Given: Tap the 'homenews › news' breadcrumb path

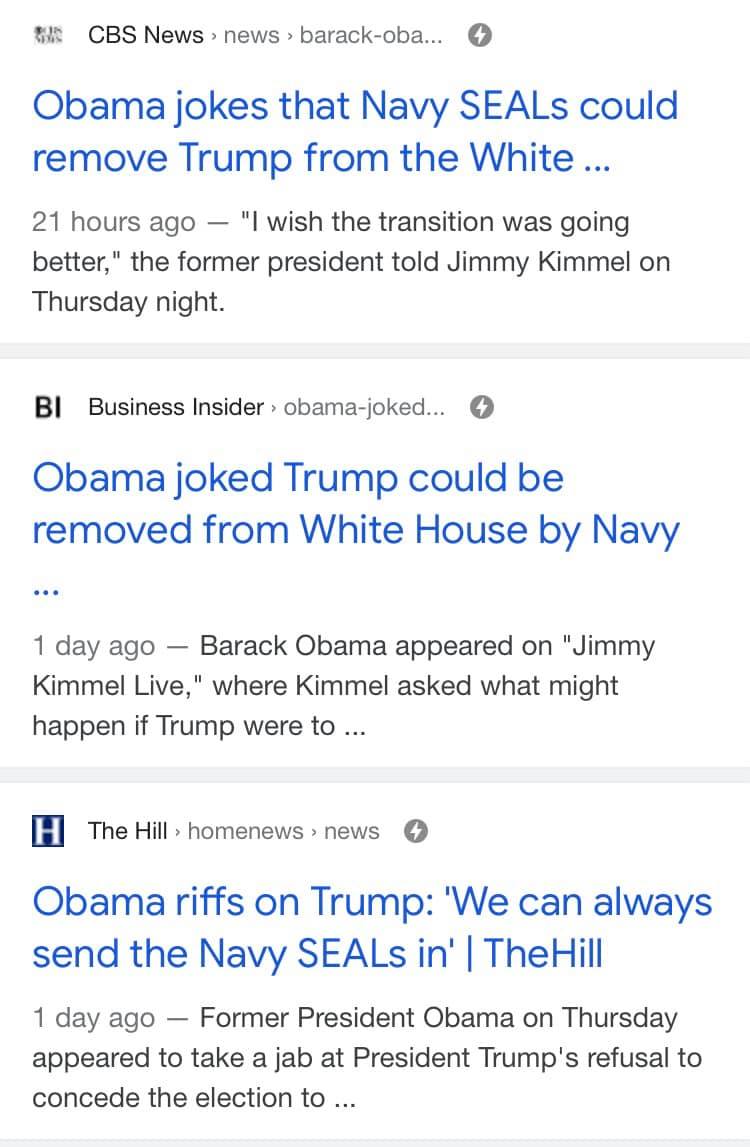Looking at the screenshot, I should click(283, 831).
